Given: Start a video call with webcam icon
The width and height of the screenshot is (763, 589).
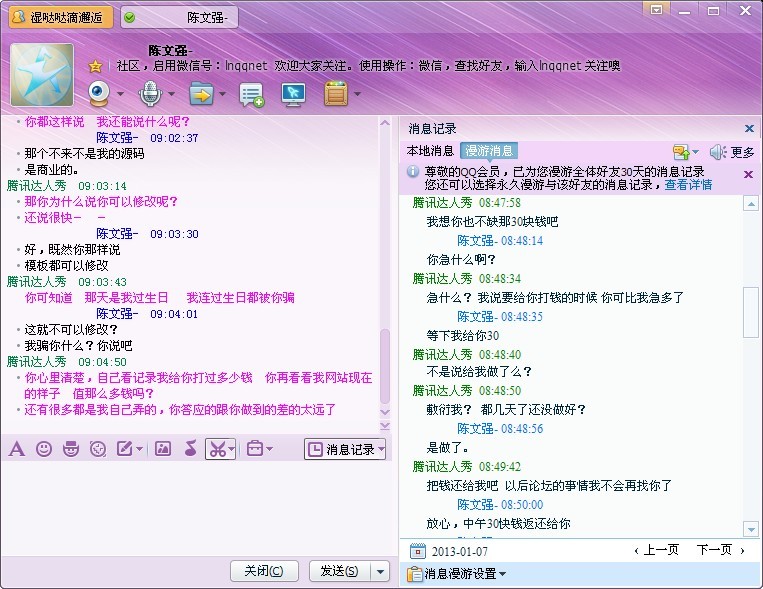Looking at the screenshot, I should tap(99, 93).
